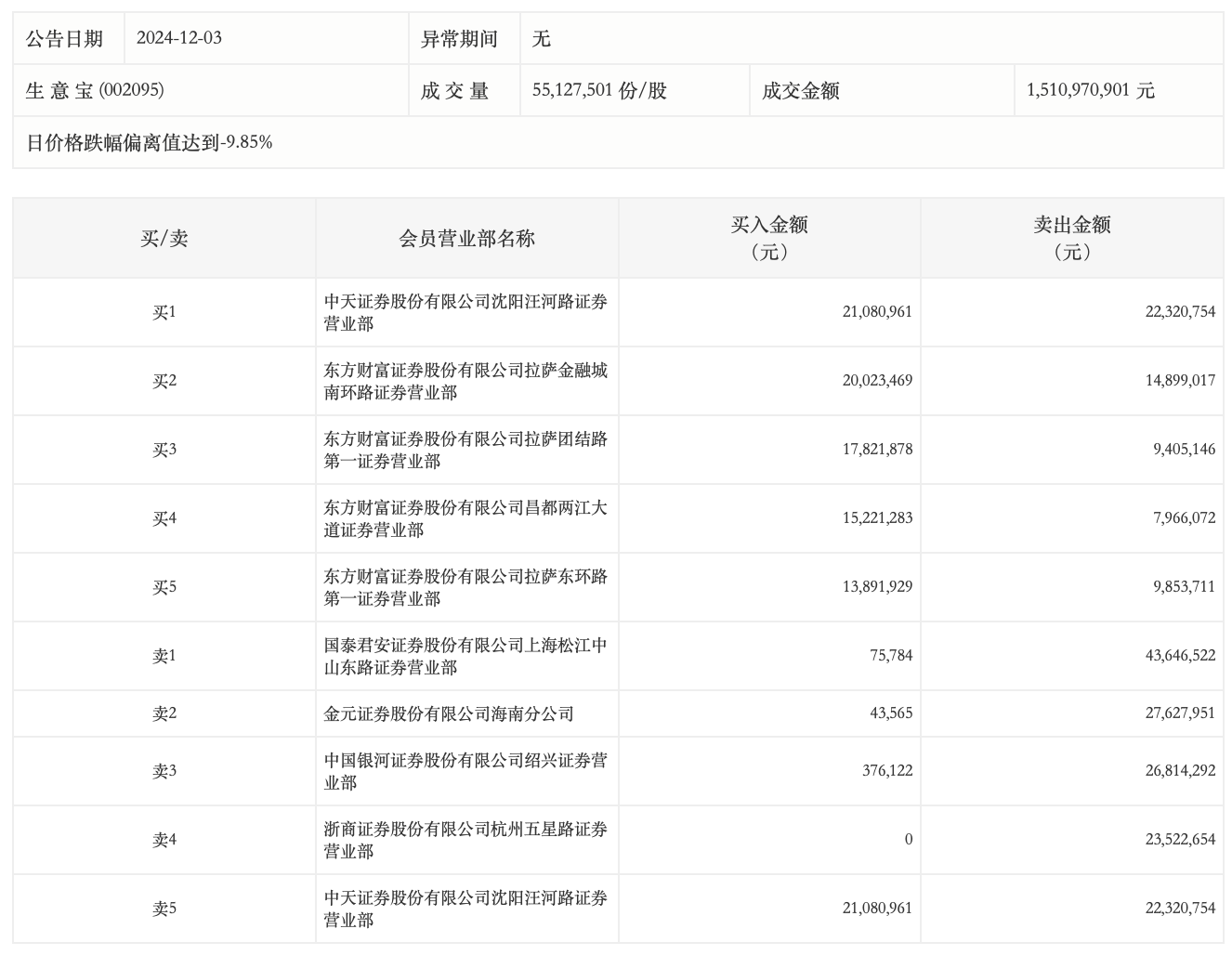Click the price deviation -9.85% notice text
This screenshot has height=955, width=1232.
point(150,142)
